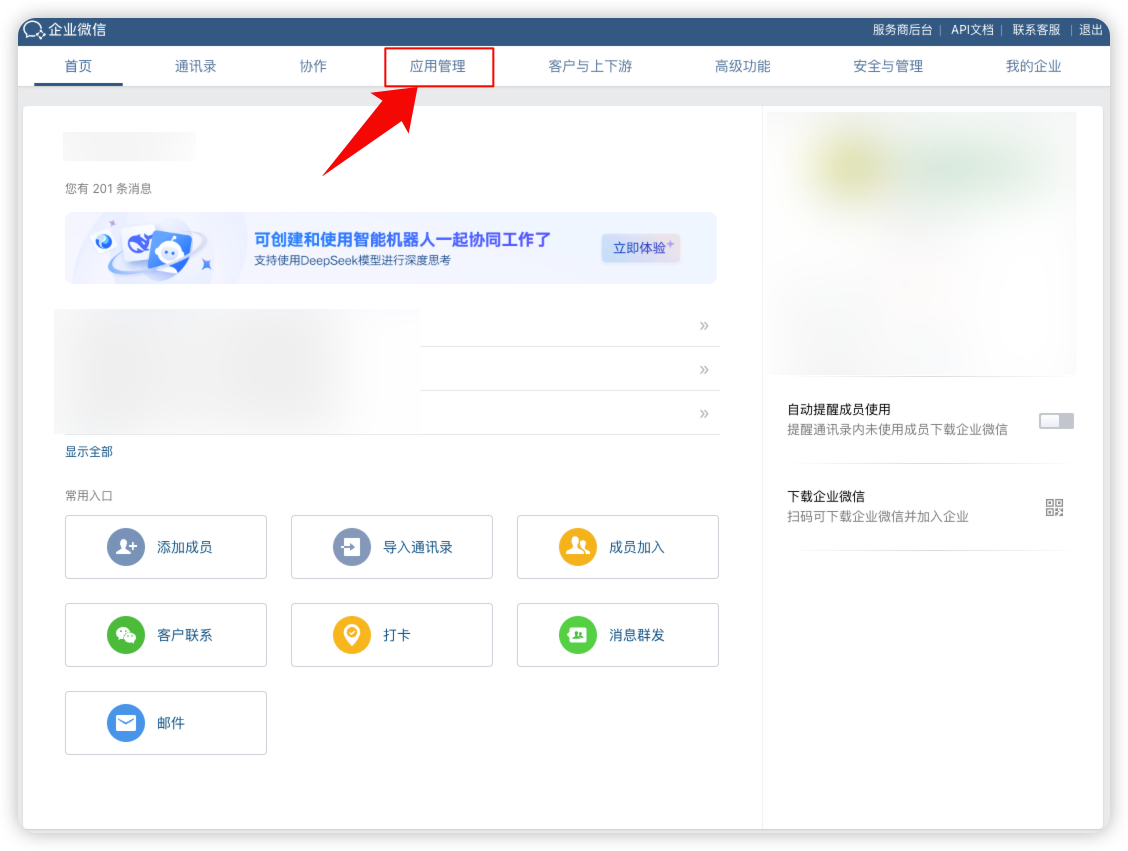Expand the third list row chevron
This screenshot has height=851, width=1128.
click(703, 411)
